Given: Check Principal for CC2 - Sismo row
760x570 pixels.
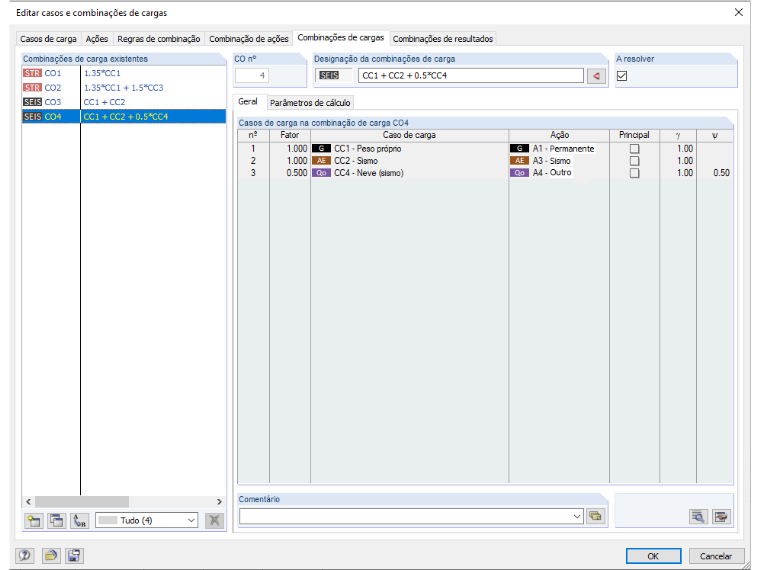Looking at the screenshot, I should (x=634, y=161).
